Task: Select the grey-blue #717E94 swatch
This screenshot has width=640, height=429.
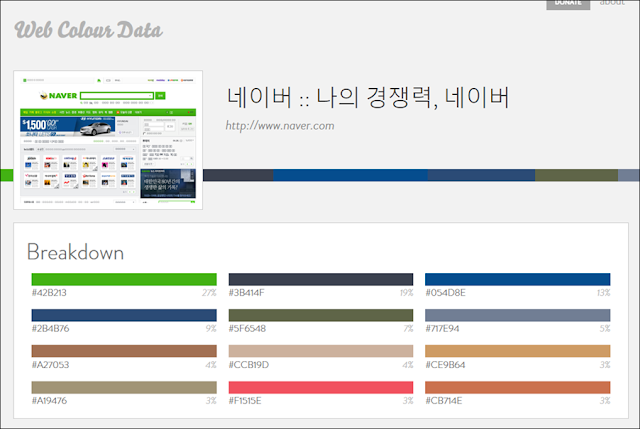Action: point(518,315)
